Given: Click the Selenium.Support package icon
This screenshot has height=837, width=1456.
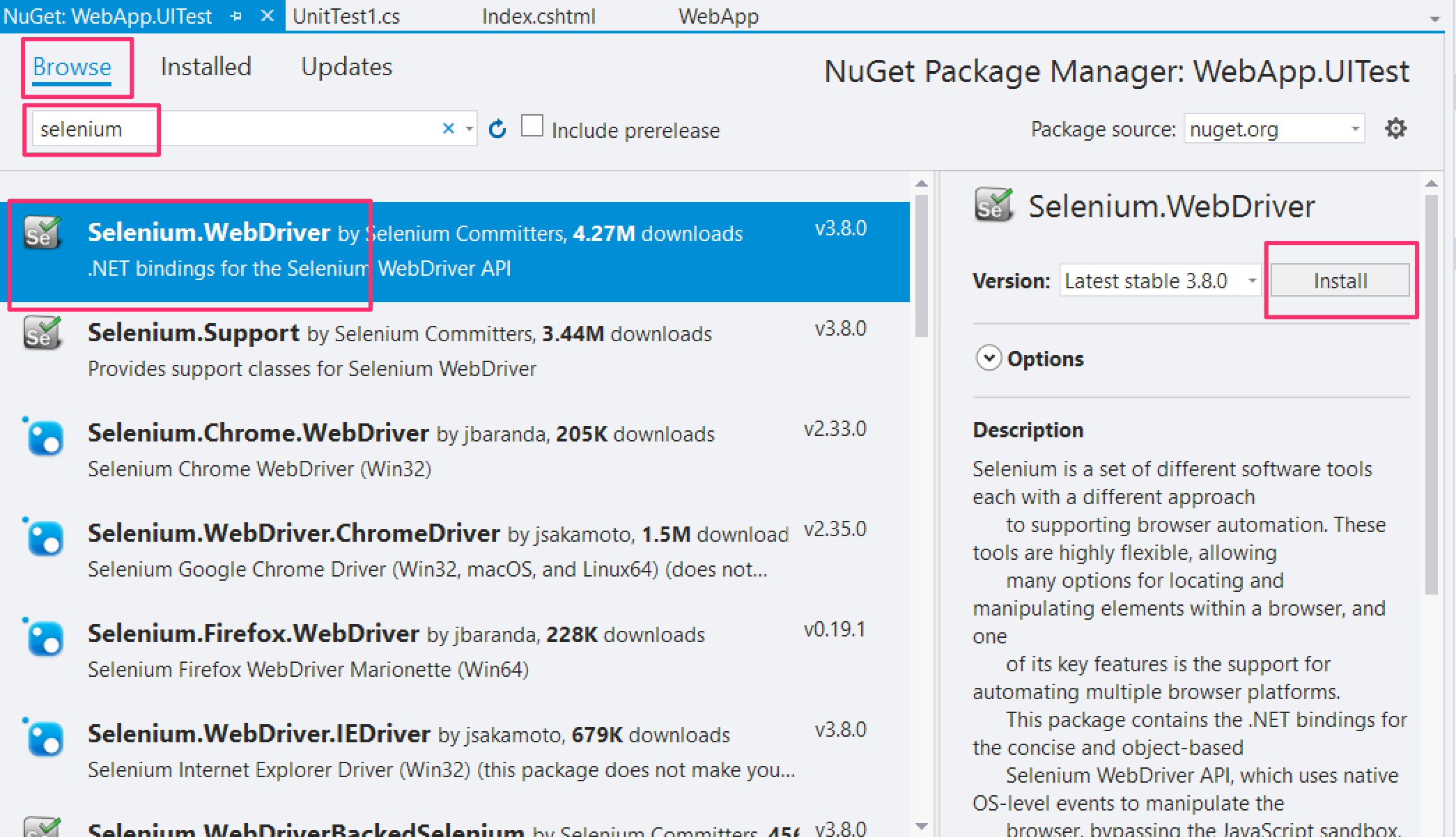Looking at the screenshot, I should (x=42, y=334).
